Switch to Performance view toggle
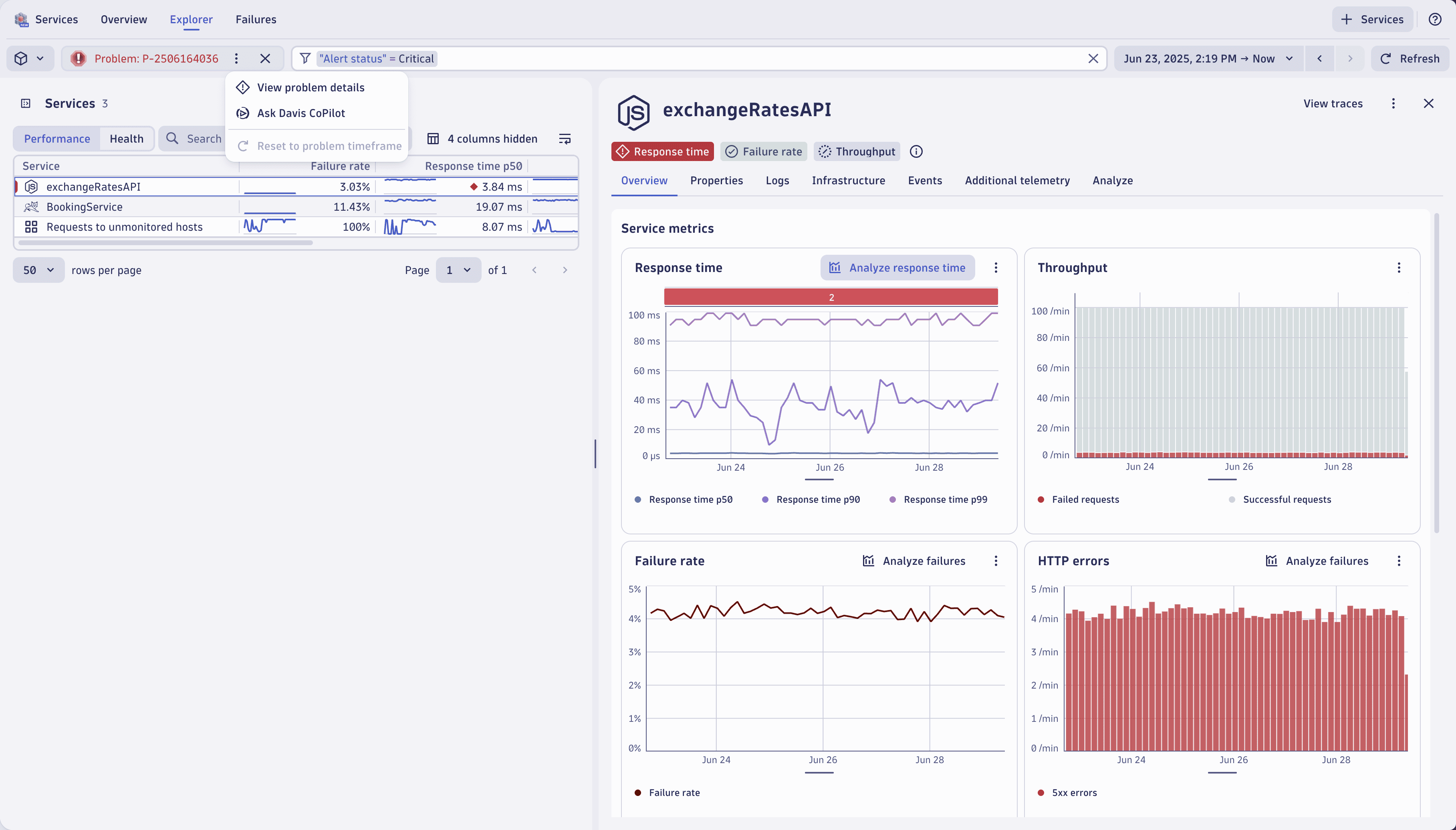The width and height of the screenshot is (1456, 830). 57,139
